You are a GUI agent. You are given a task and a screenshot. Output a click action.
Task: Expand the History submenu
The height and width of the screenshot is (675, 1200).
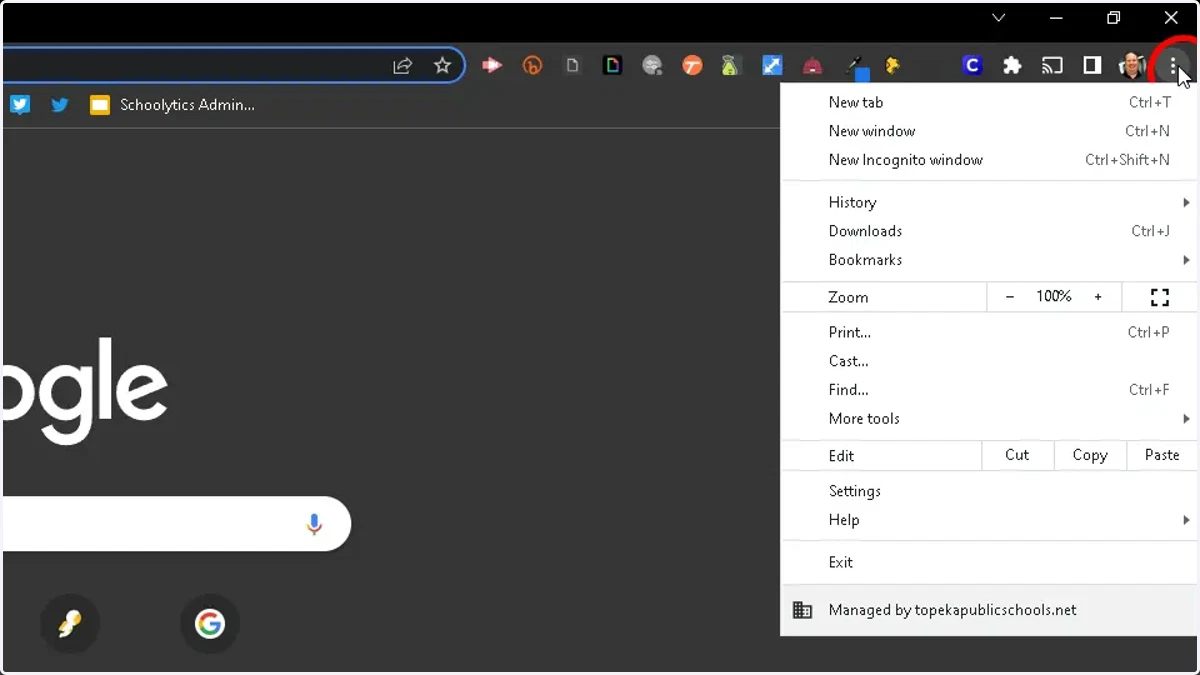coord(990,202)
